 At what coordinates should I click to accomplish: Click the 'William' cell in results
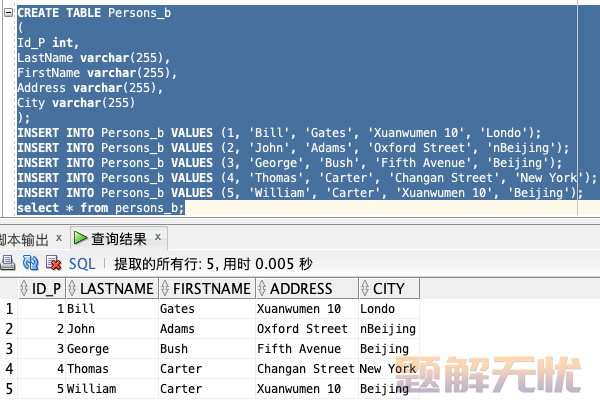click(x=112, y=388)
